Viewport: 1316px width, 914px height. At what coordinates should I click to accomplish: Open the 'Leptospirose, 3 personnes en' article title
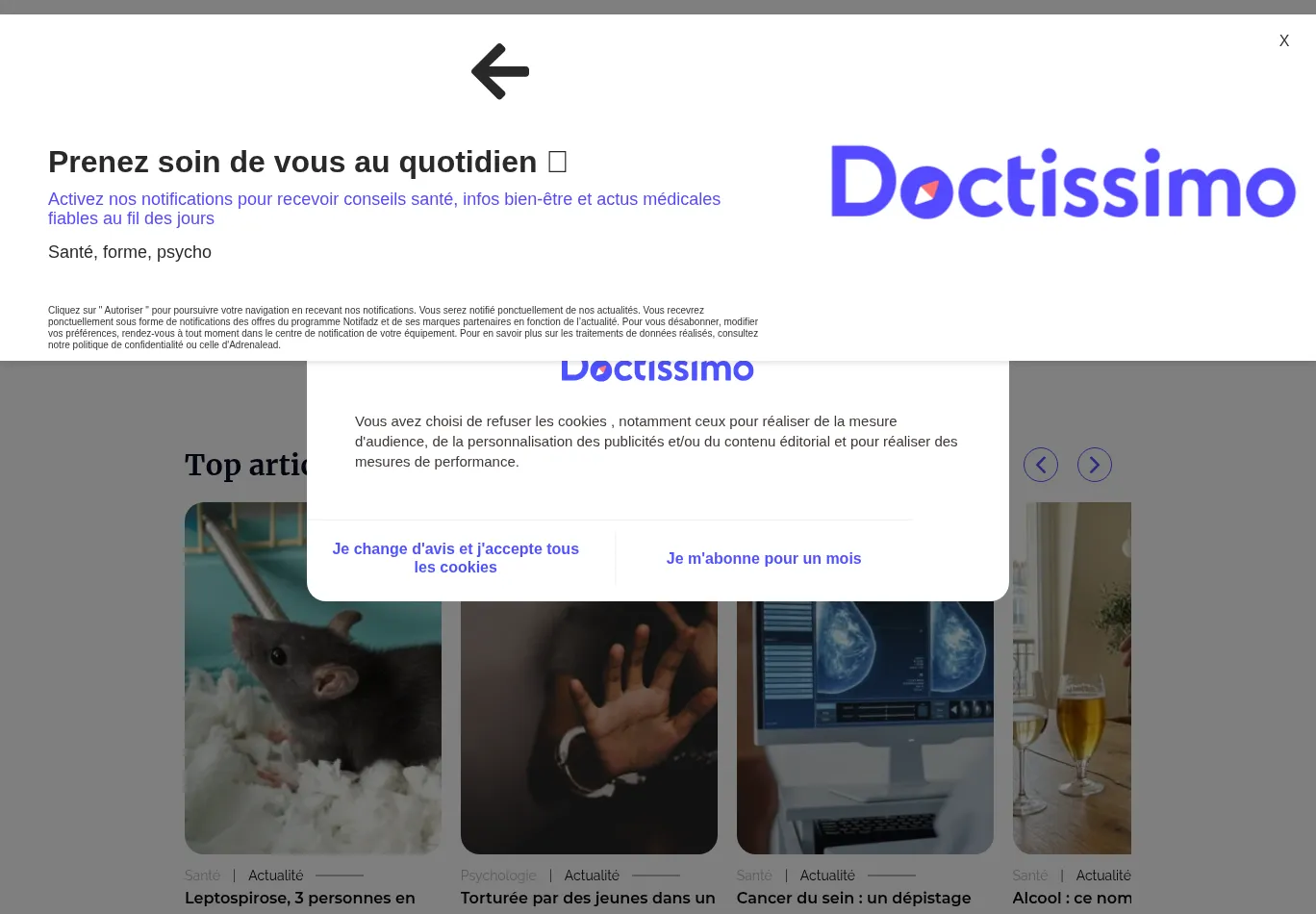tap(300, 898)
